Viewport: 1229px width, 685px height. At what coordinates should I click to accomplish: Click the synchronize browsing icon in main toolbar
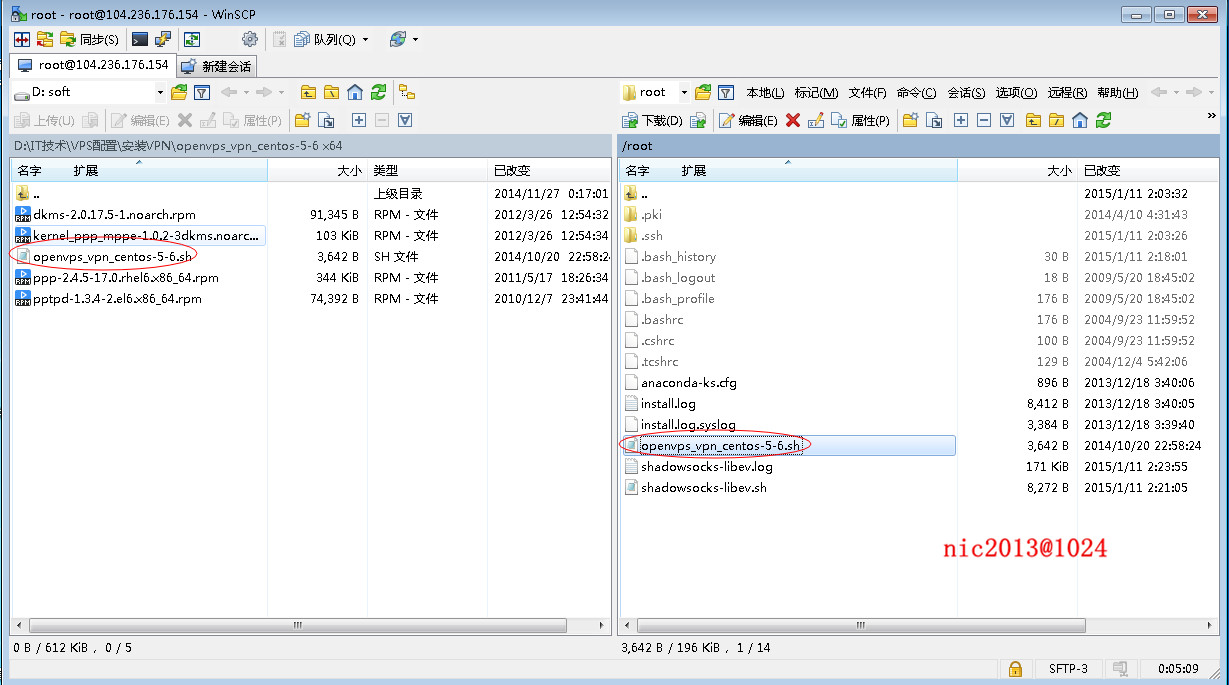[45, 39]
